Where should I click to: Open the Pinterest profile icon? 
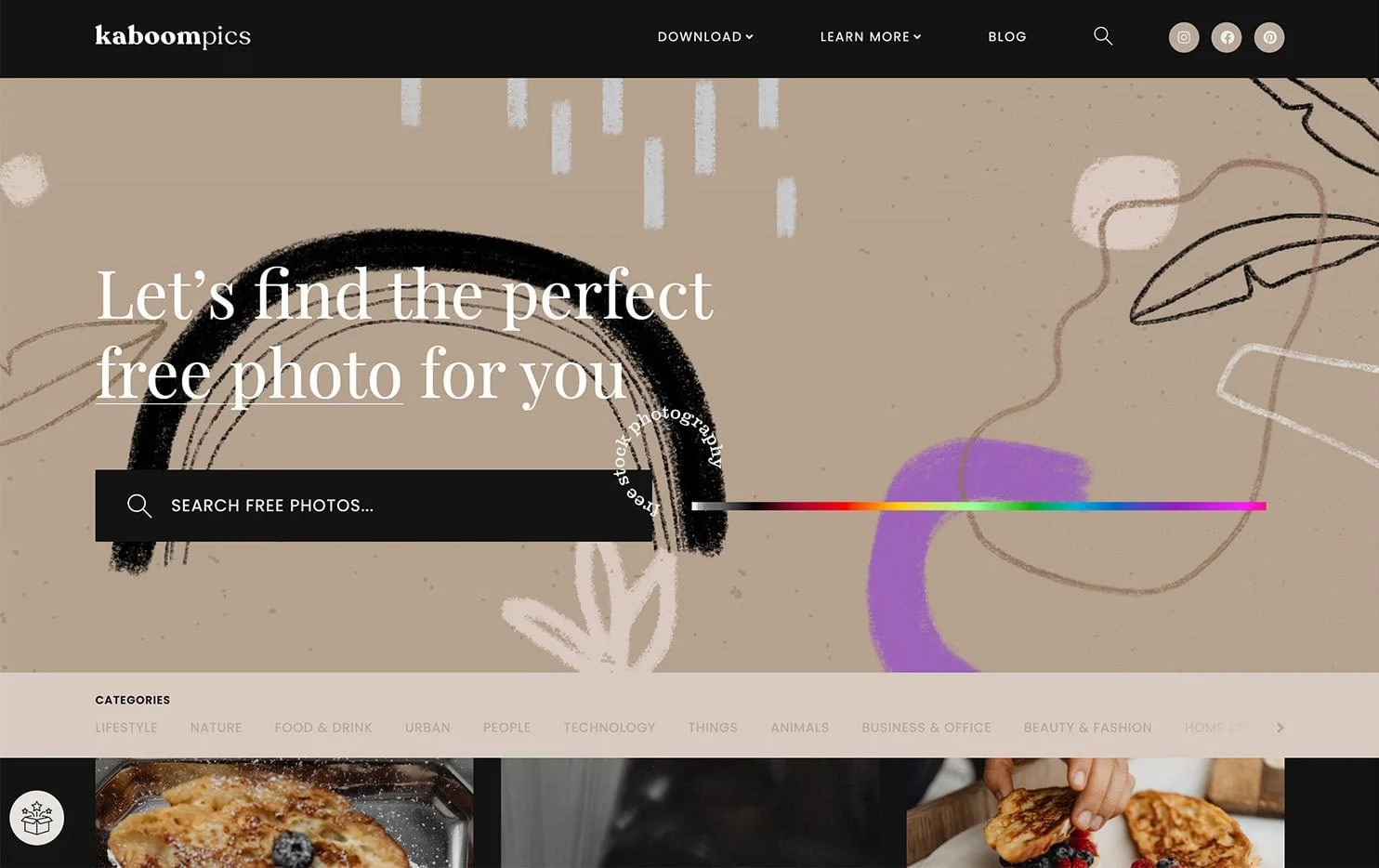coord(1269,37)
